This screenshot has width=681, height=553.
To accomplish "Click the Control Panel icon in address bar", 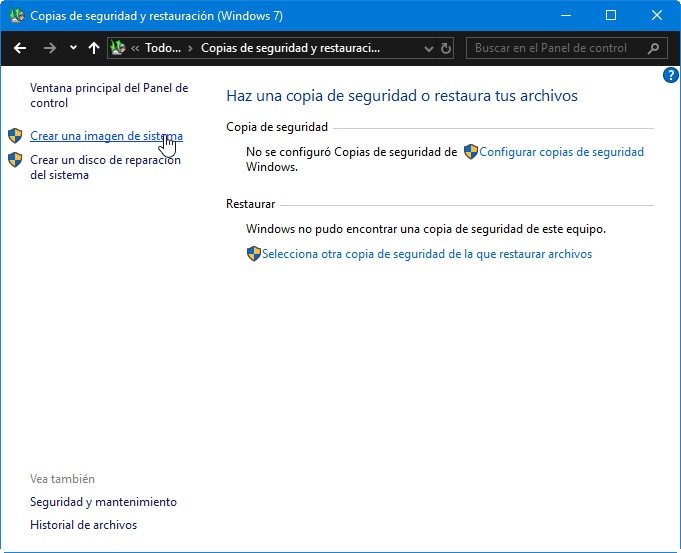I will [118, 48].
